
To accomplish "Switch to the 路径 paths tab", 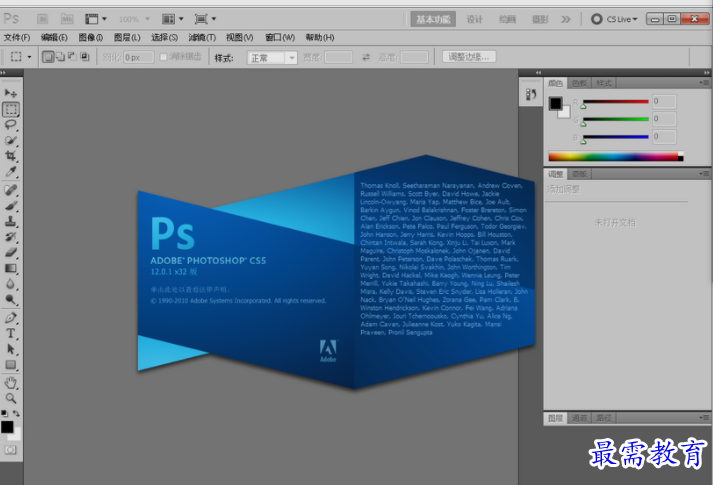I will [604, 418].
